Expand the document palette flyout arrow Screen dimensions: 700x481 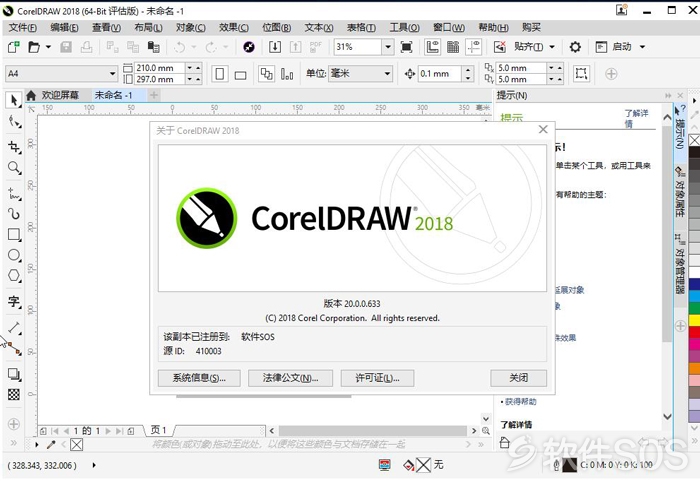point(37,445)
